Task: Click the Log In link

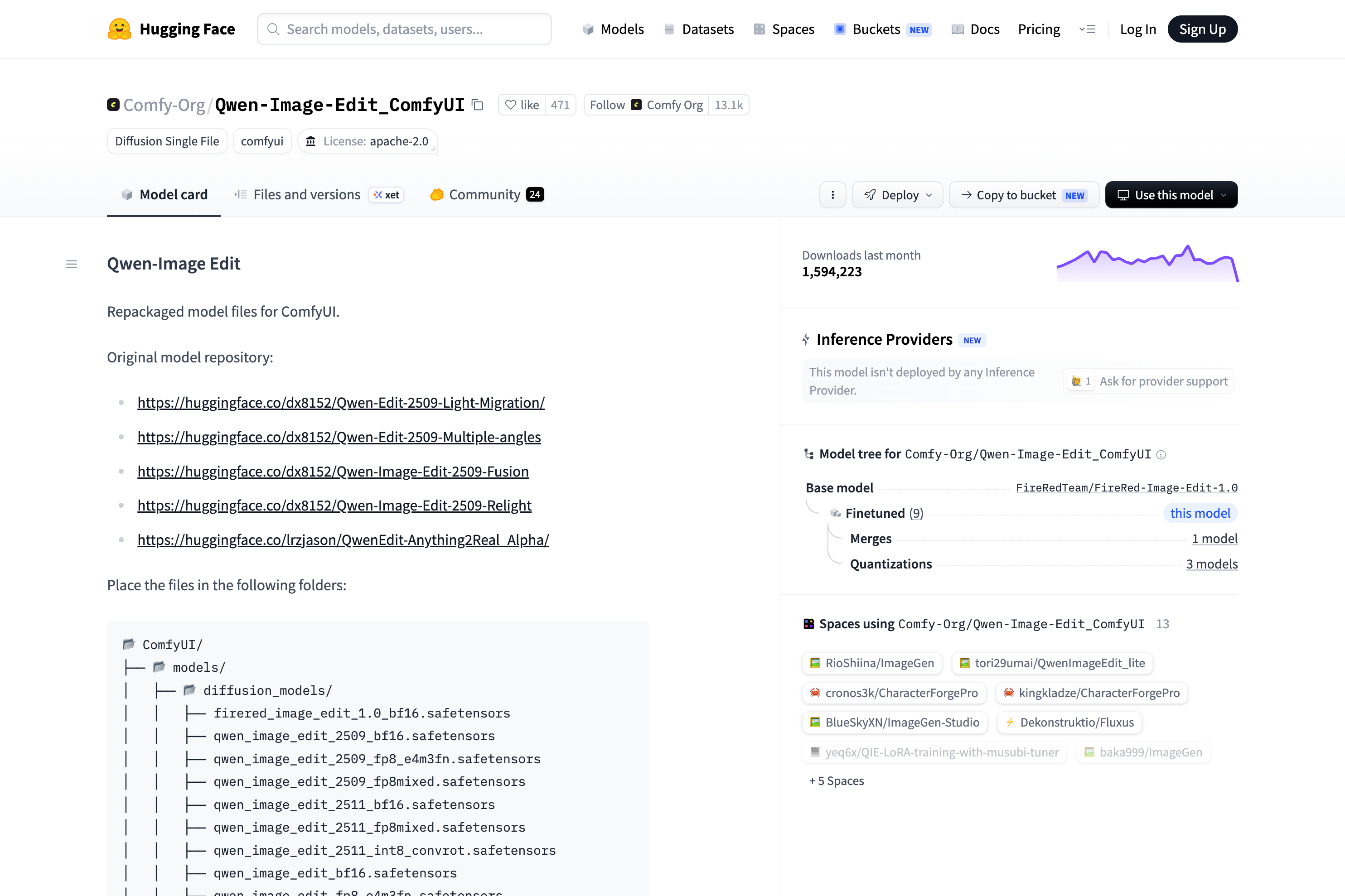Action: click(x=1137, y=29)
